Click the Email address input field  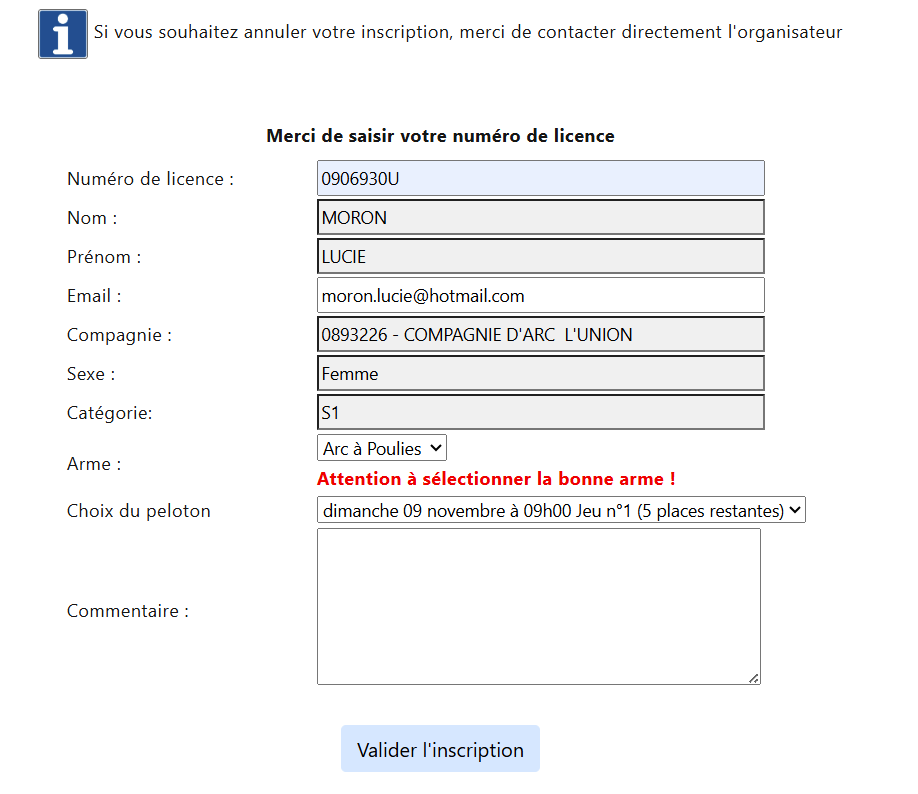click(x=540, y=295)
